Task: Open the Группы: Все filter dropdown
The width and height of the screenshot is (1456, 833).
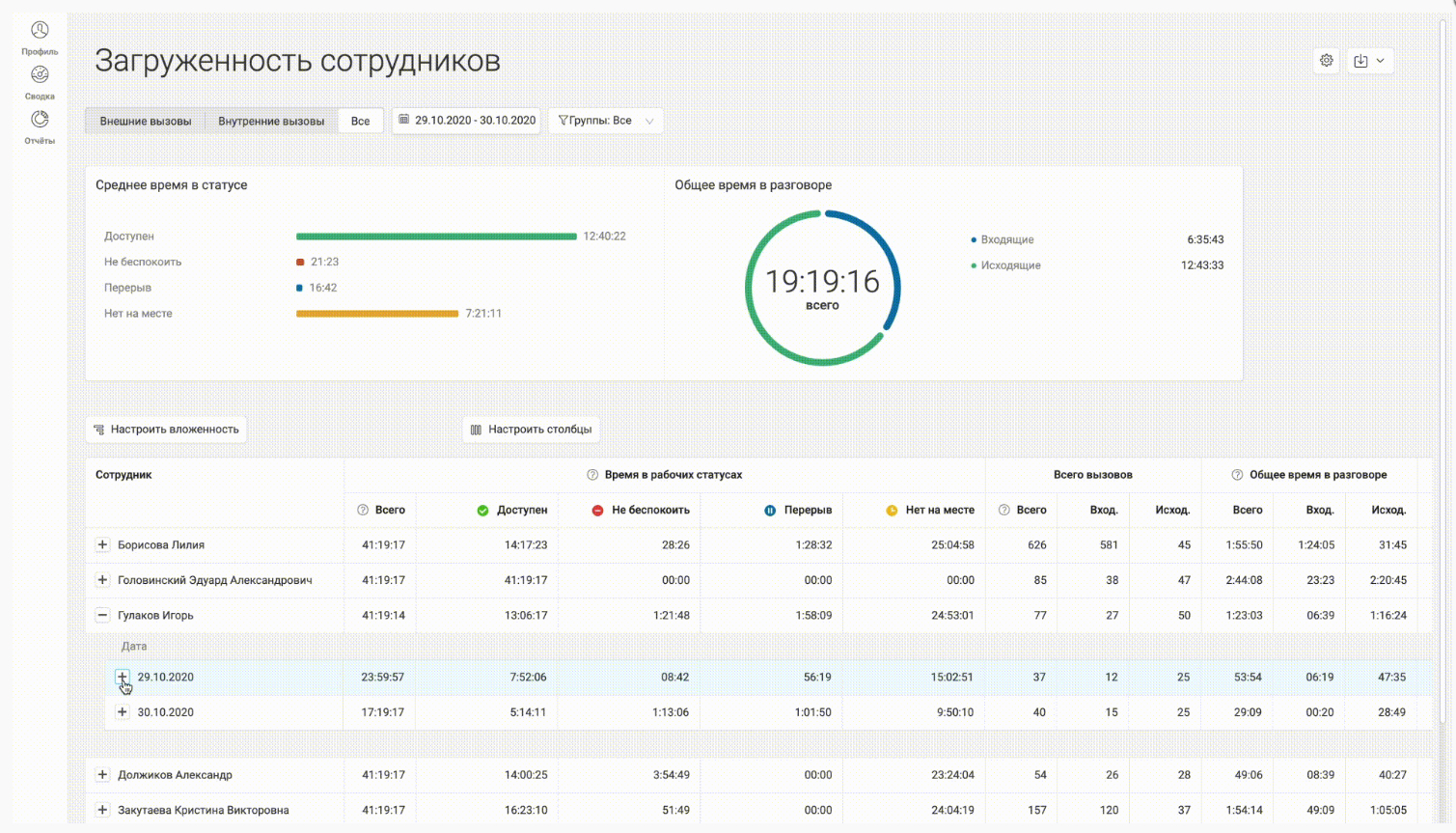Action: [x=606, y=121]
